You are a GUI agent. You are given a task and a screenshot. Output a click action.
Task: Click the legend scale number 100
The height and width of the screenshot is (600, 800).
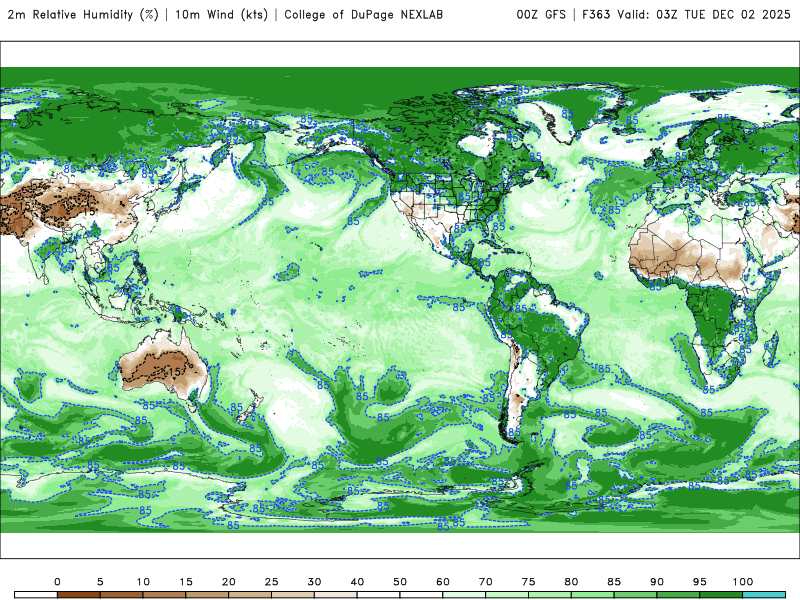(743, 582)
